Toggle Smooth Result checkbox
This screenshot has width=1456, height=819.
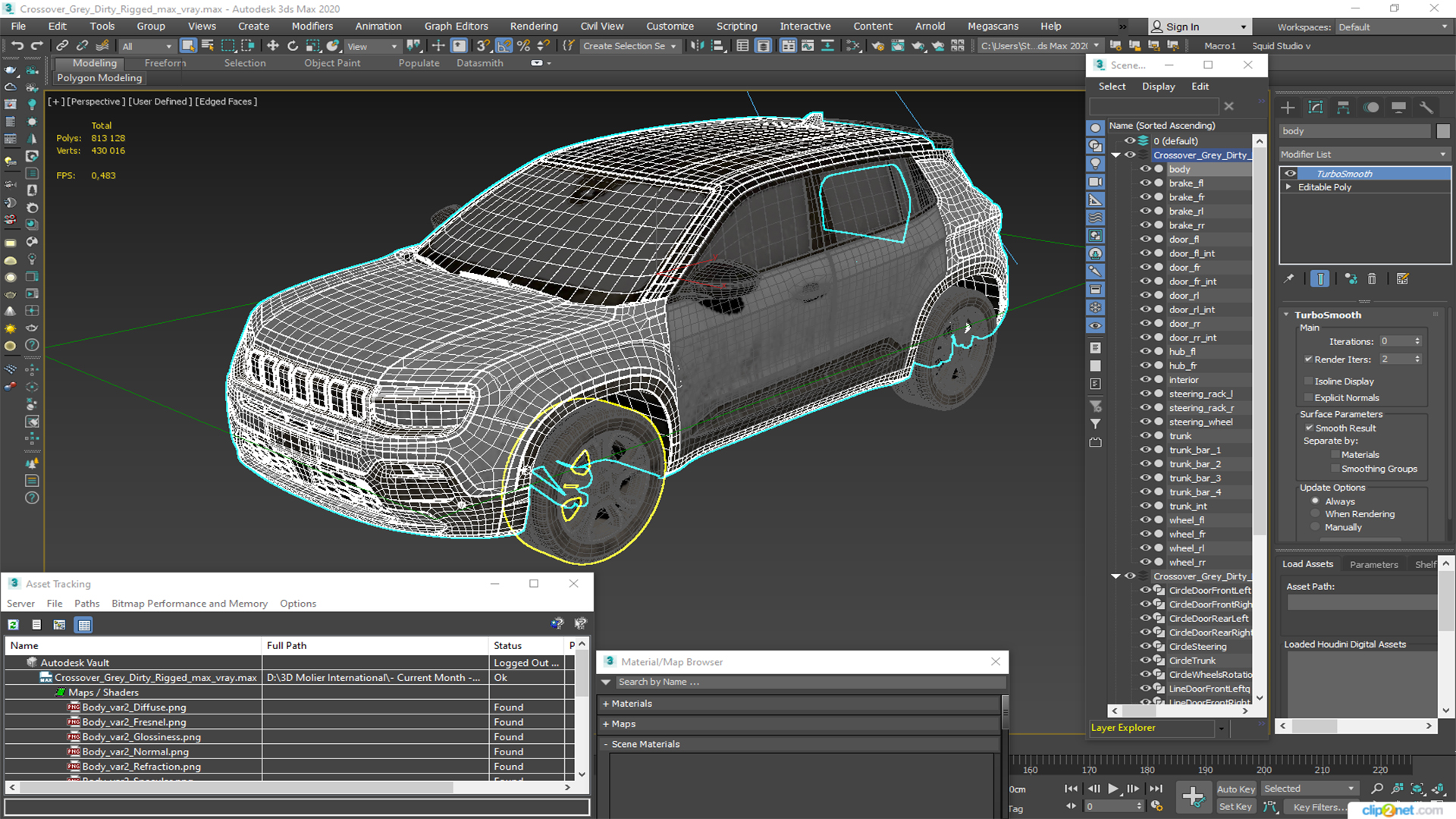[1309, 428]
